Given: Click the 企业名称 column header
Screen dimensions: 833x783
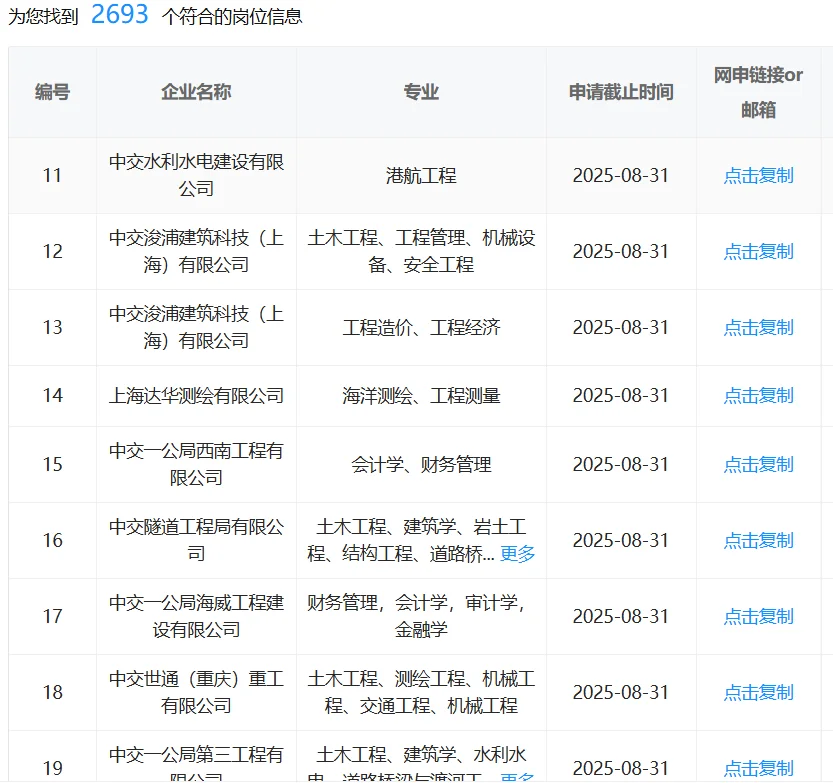Looking at the screenshot, I should tap(196, 92).
